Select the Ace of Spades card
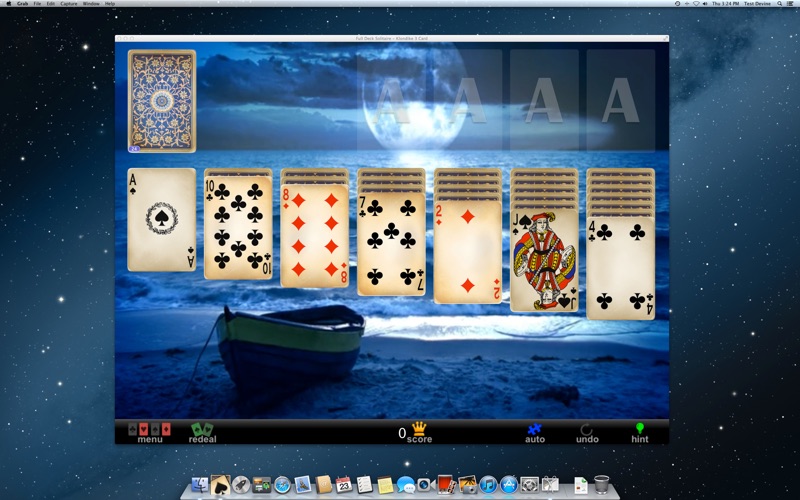Viewport: 800px width, 500px height. (162, 220)
